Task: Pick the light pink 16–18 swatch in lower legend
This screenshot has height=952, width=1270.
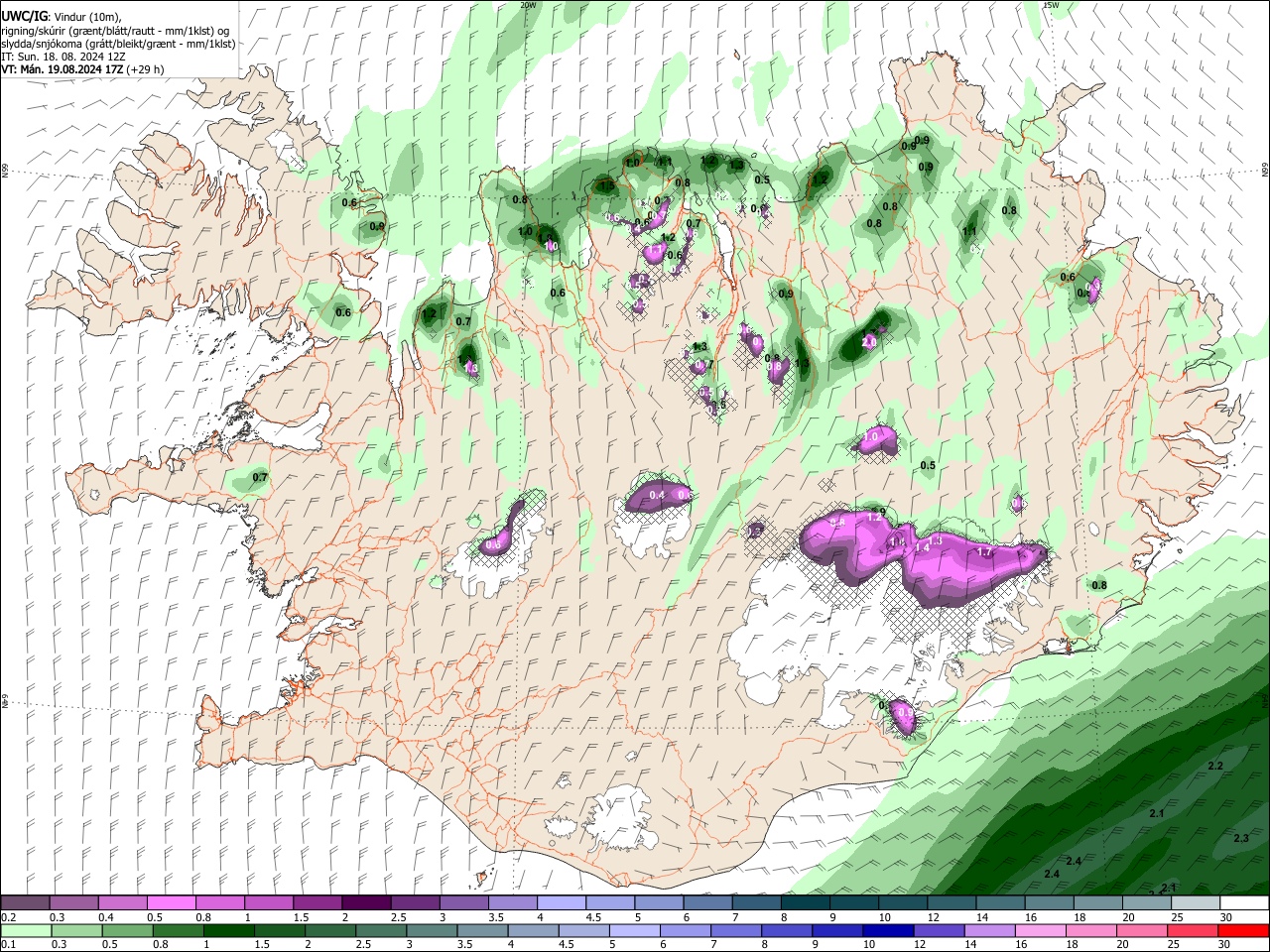Action: [x=1043, y=931]
